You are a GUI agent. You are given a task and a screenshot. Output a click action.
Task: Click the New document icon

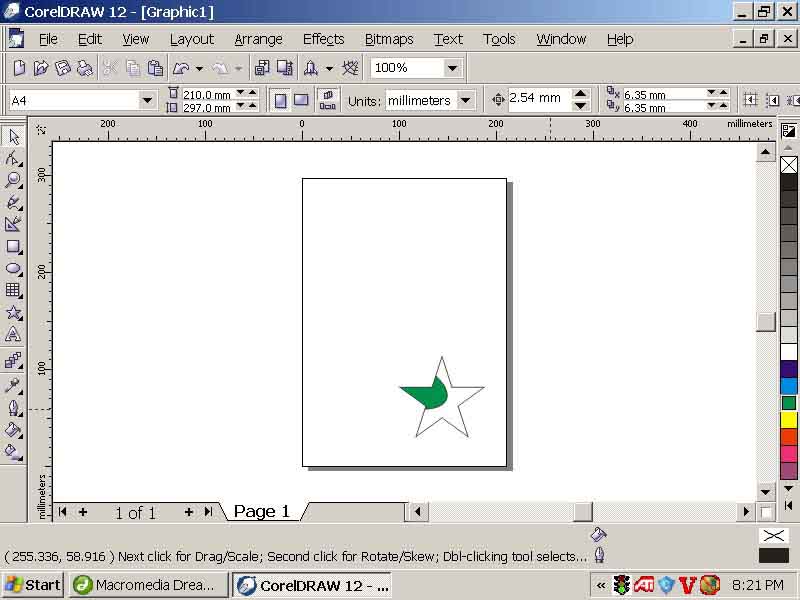(19, 68)
